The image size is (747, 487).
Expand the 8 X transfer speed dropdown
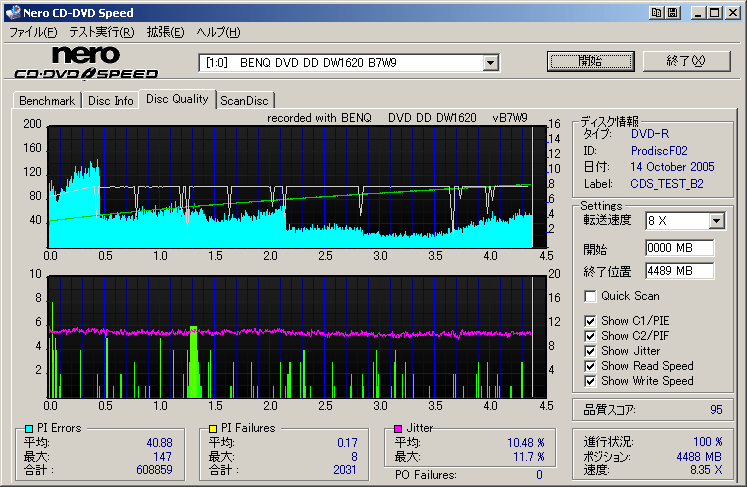(716, 221)
